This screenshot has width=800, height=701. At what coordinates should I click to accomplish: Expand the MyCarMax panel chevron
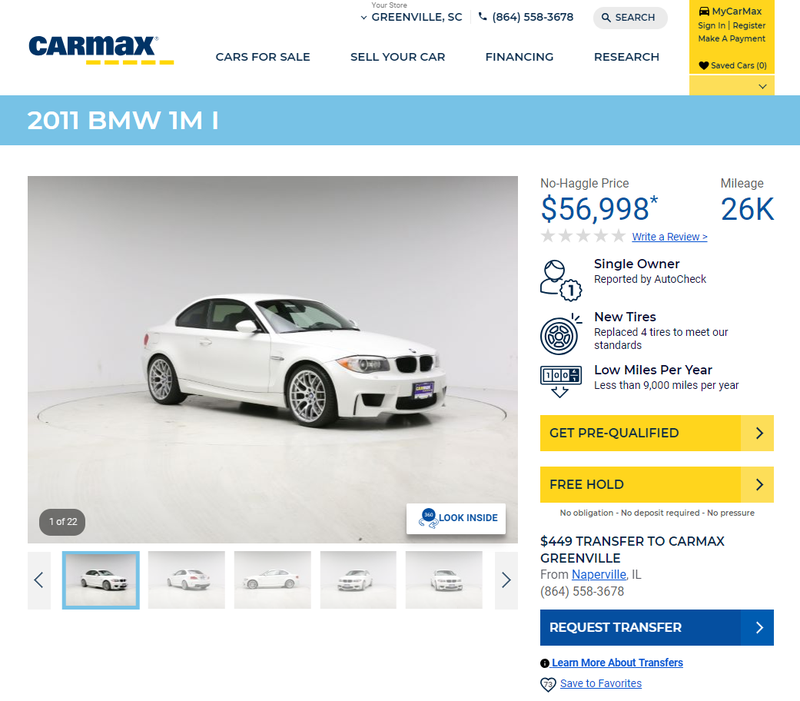pos(762,86)
